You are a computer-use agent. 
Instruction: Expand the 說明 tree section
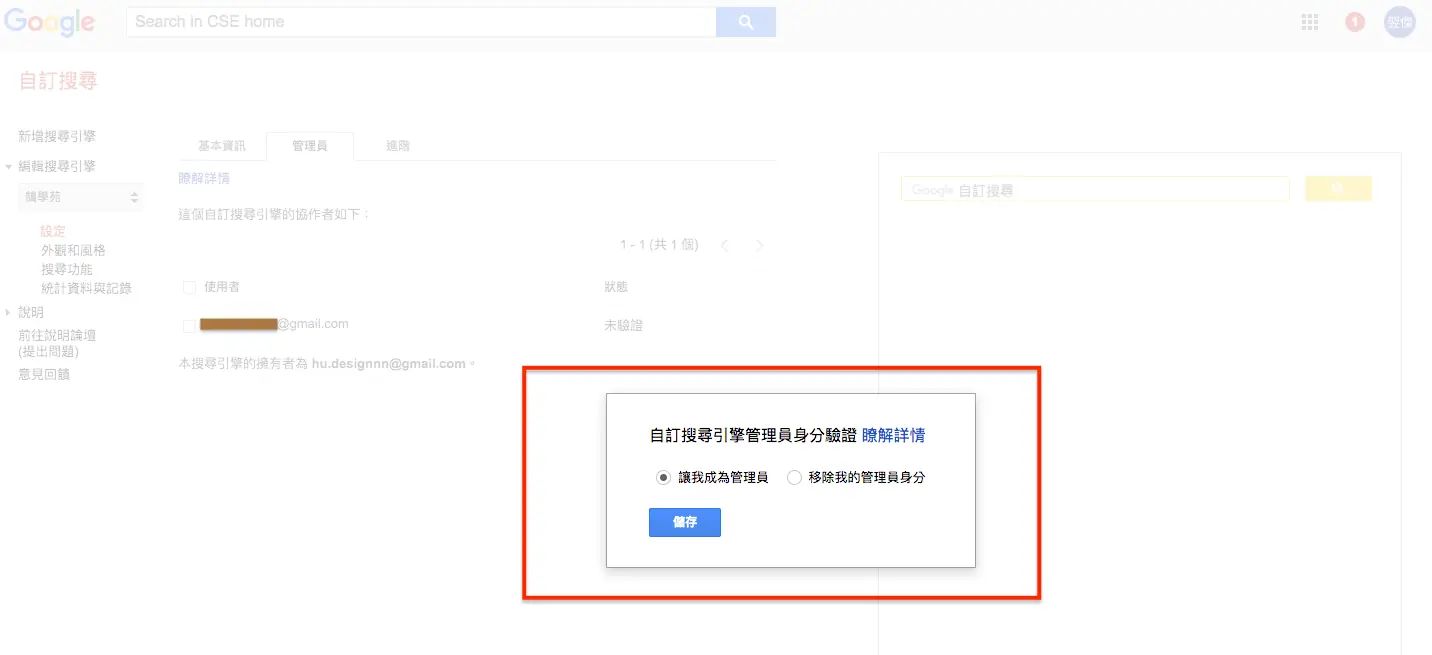click(x=8, y=312)
